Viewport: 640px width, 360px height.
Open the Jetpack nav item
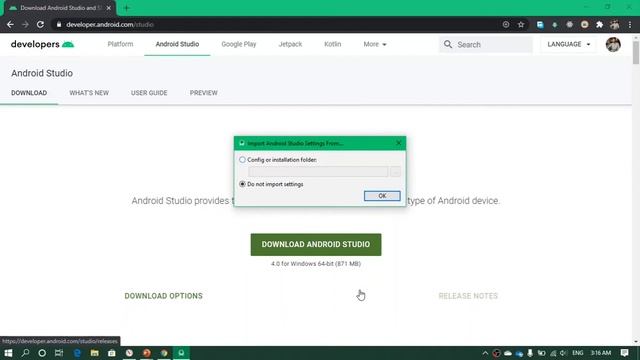(290, 44)
